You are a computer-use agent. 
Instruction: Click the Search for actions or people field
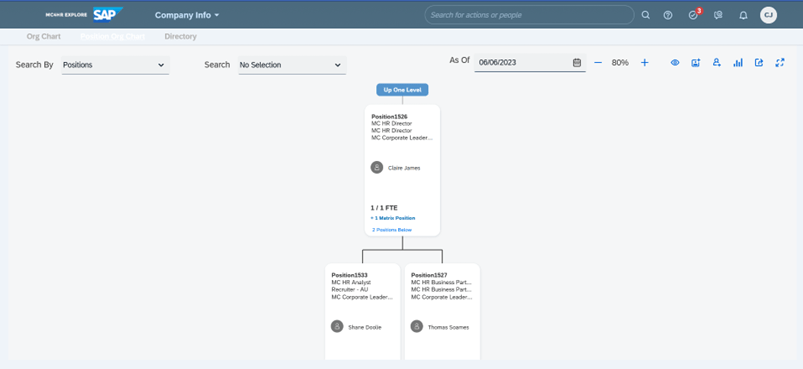click(530, 15)
